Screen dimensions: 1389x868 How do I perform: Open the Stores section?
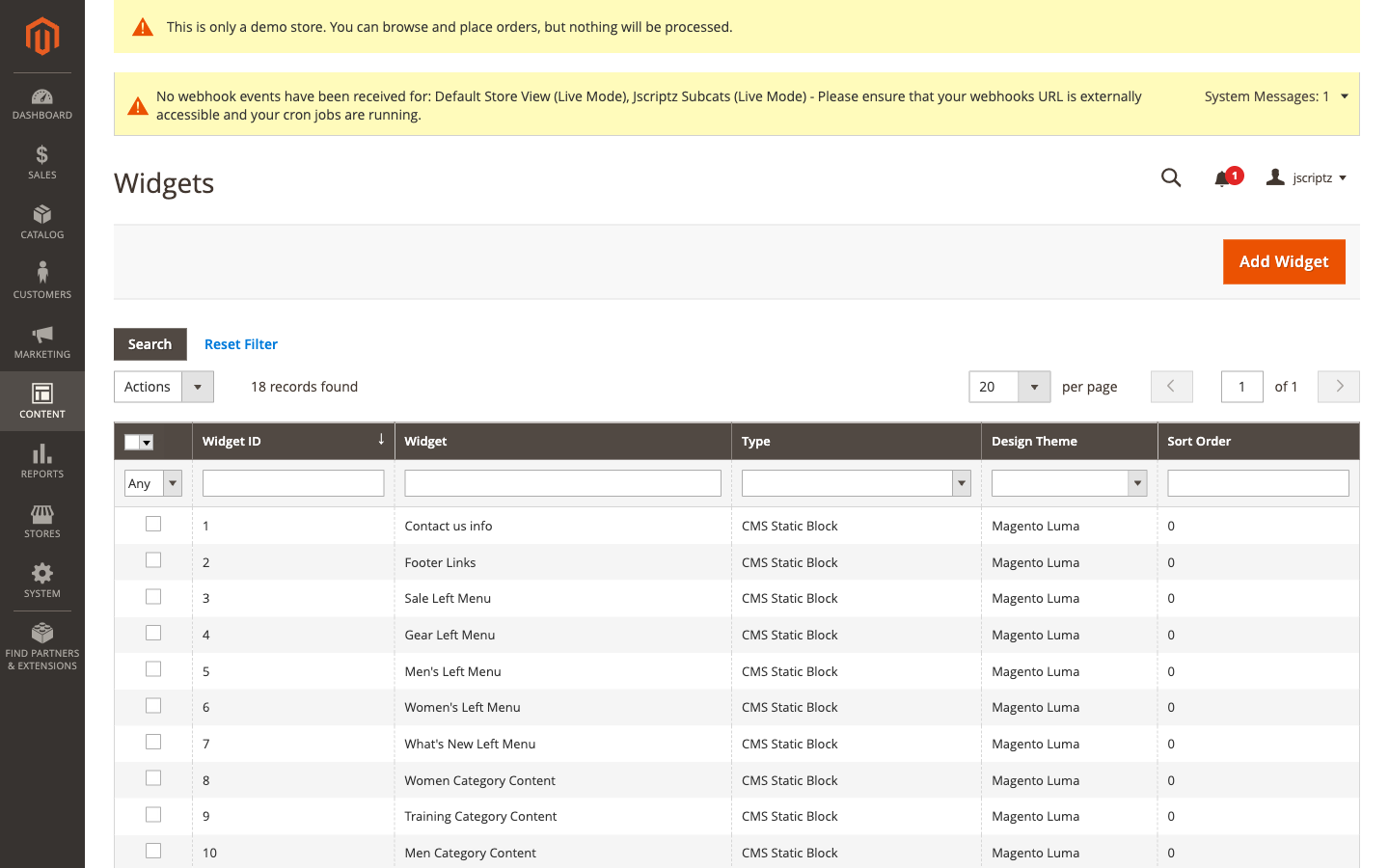[x=41, y=521]
